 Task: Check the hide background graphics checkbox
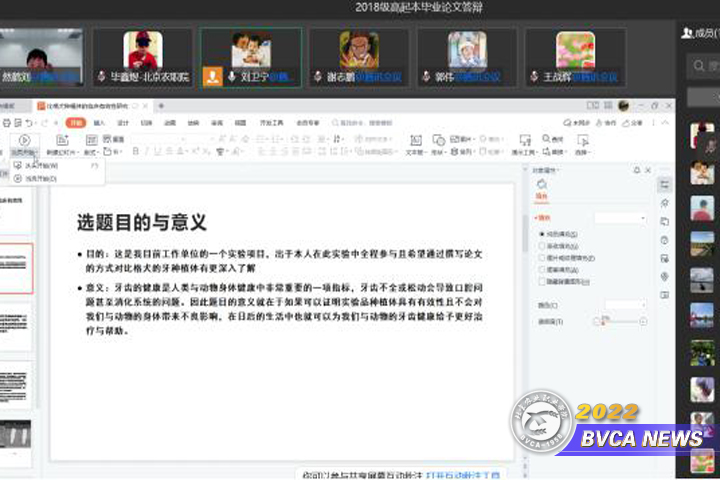click(x=542, y=282)
